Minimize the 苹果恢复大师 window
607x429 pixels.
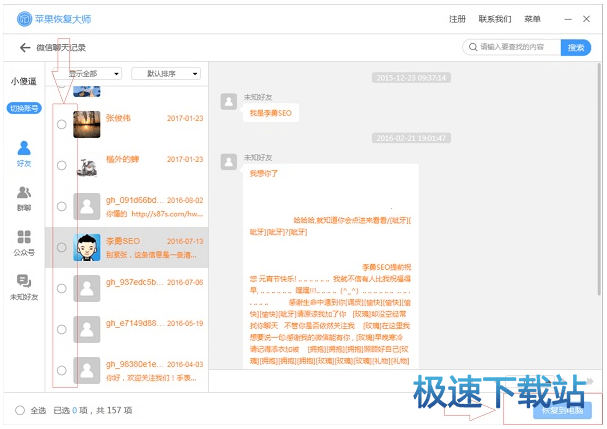pos(568,19)
